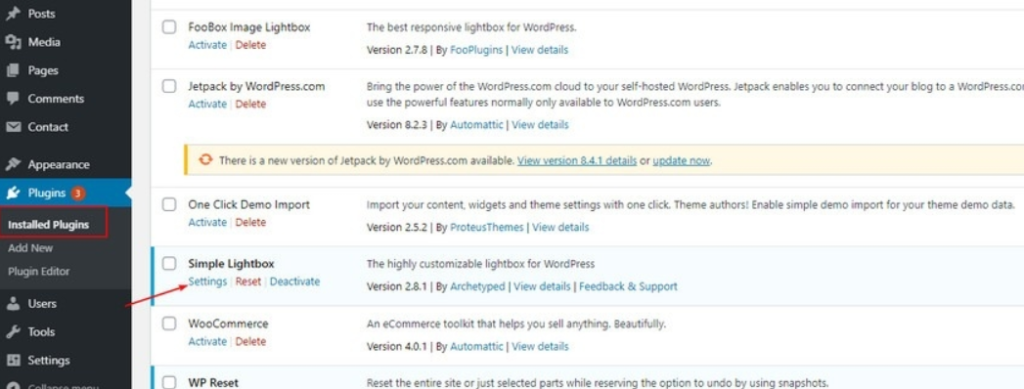Open the Media library icon
Image resolution: width=1024 pixels, height=389 pixels.
13,42
